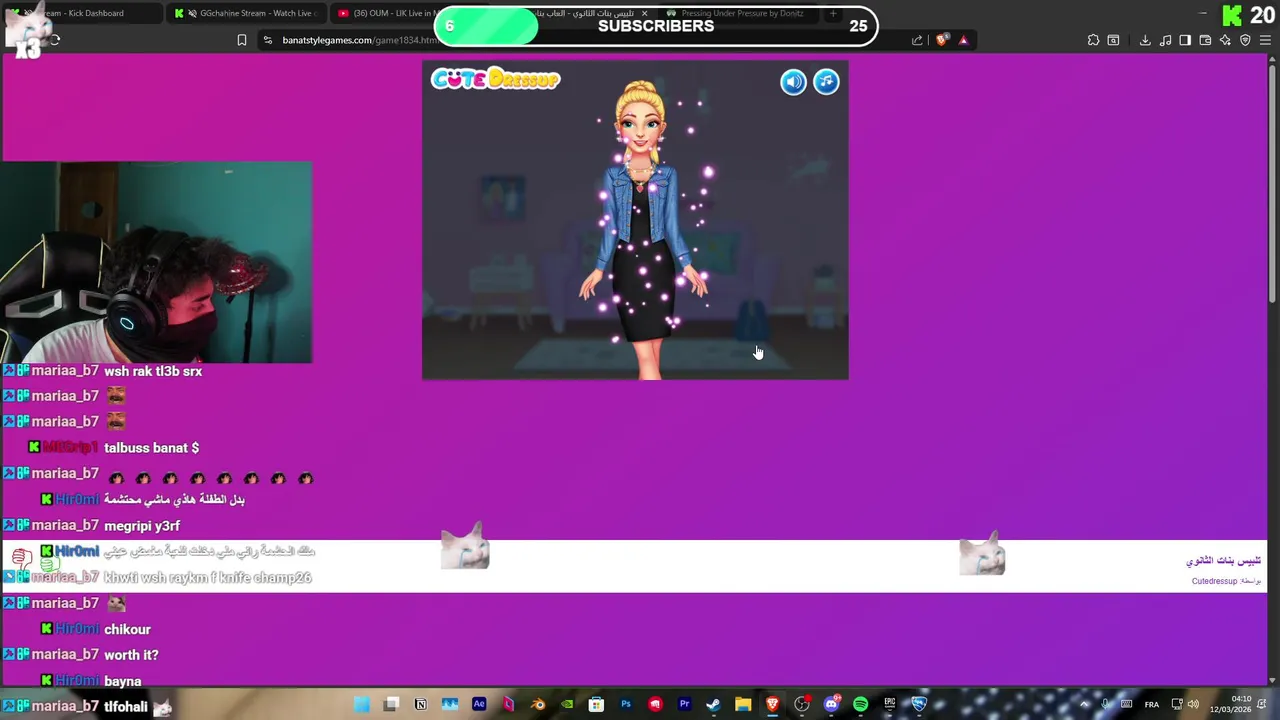Open Rocket League from the taskbar

(x=919, y=704)
